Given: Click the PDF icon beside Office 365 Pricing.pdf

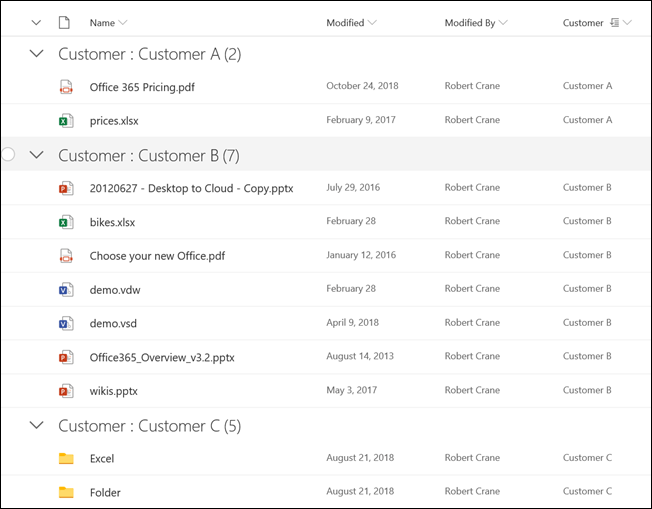Looking at the screenshot, I should (x=66, y=87).
